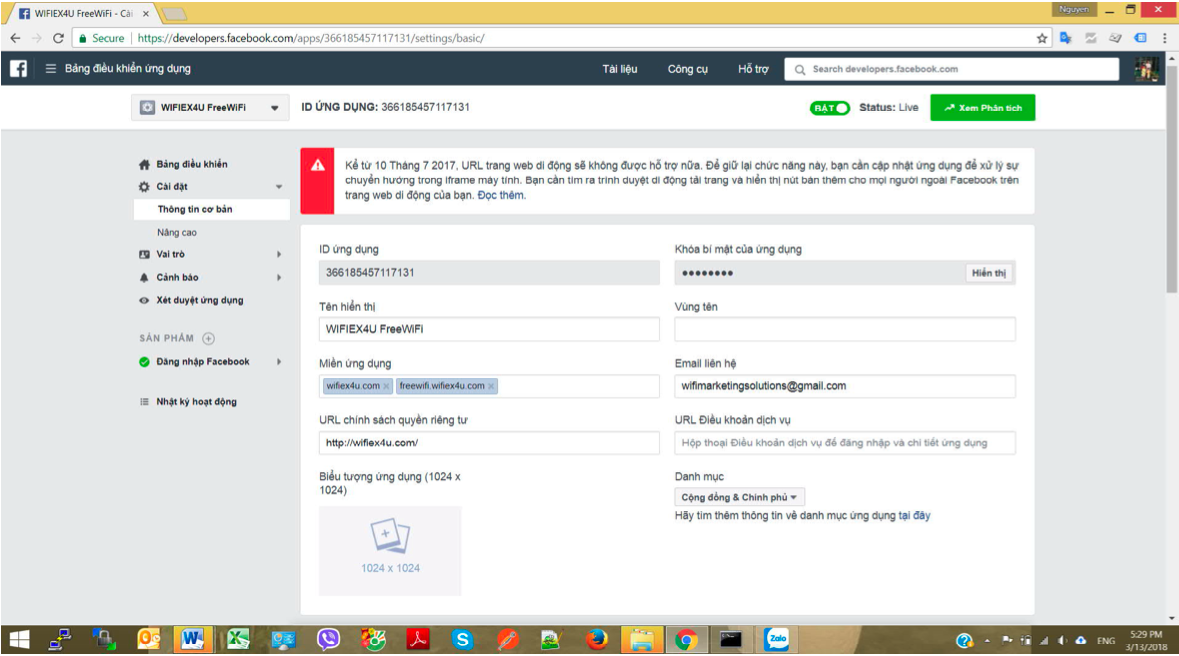1179x656 pixels.
Task: Click the list icon for Nhật ký hoạt động
Action: click(x=144, y=402)
